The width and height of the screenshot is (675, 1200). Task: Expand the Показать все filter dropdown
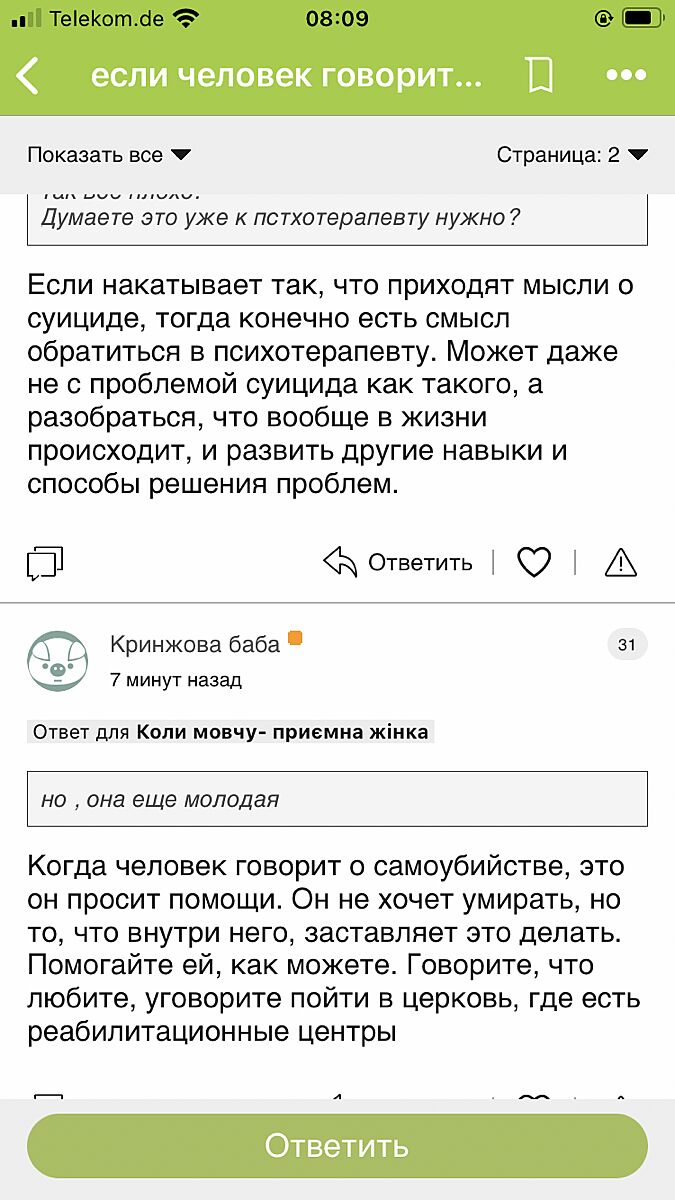click(108, 155)
